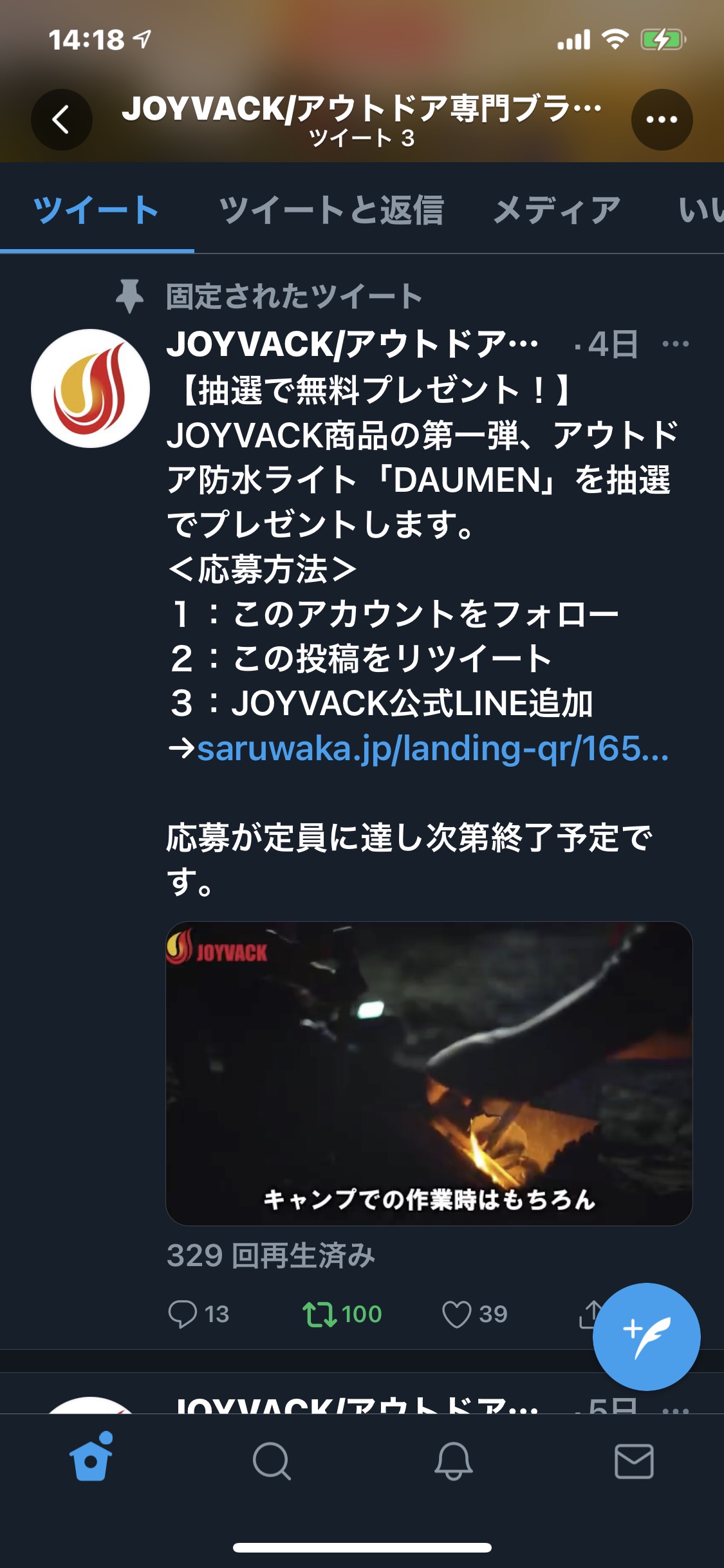Reply to the pinned tweet with 13 comments
Screen dimensions: 724x1568
point(198,1314)
